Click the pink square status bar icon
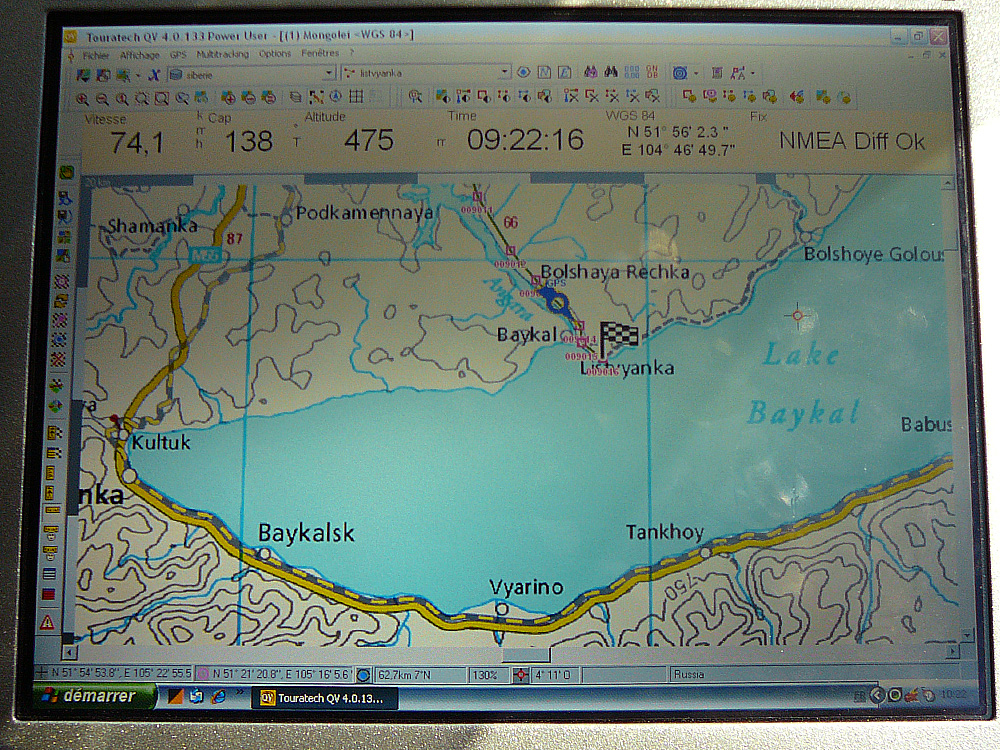Screen dimensions: 1000x750 (203, 673)
